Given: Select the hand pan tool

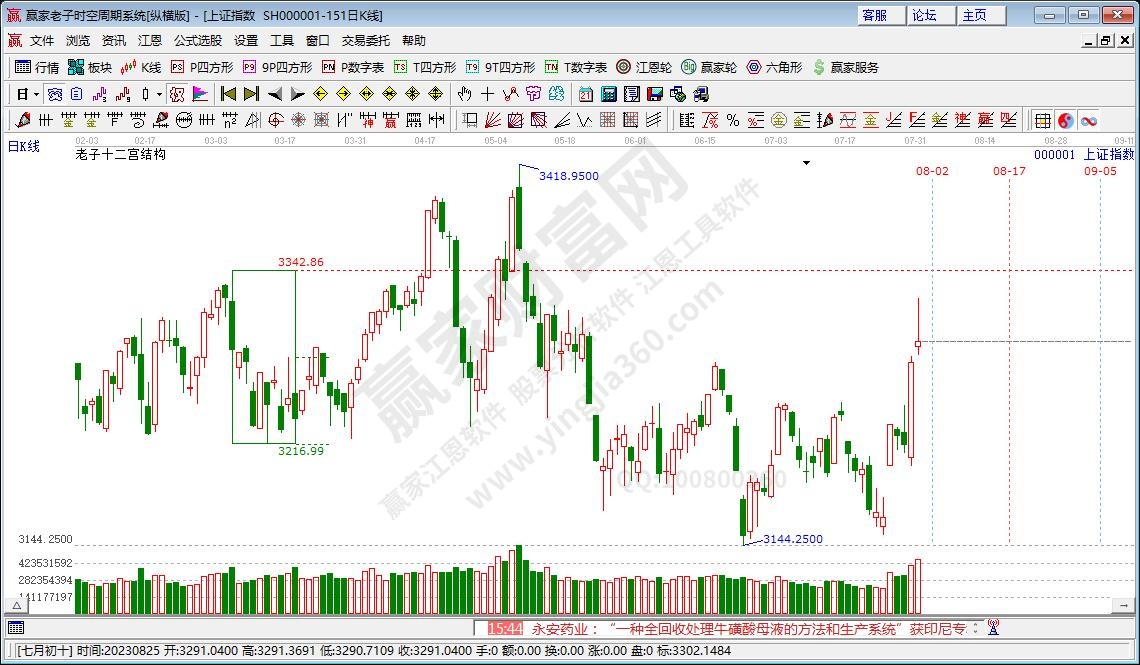Looking at the screenshot, I should point(464,94).
